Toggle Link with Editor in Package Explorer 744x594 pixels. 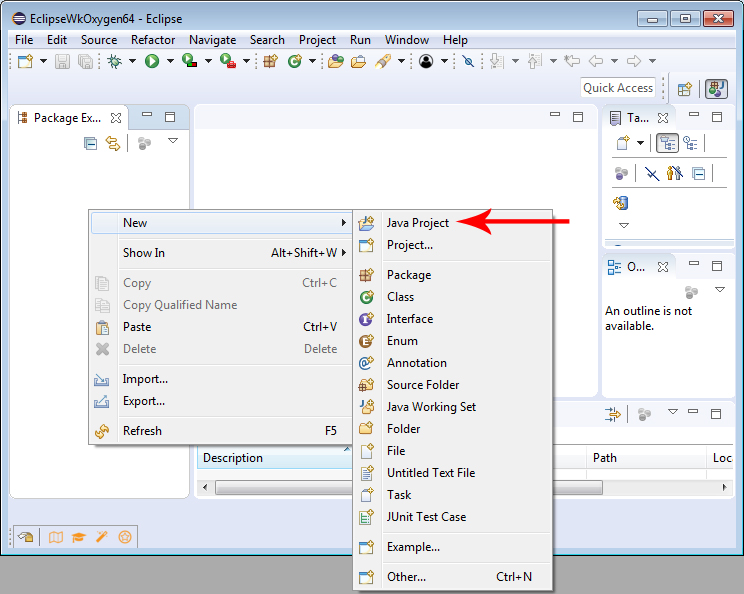point(113,143)
